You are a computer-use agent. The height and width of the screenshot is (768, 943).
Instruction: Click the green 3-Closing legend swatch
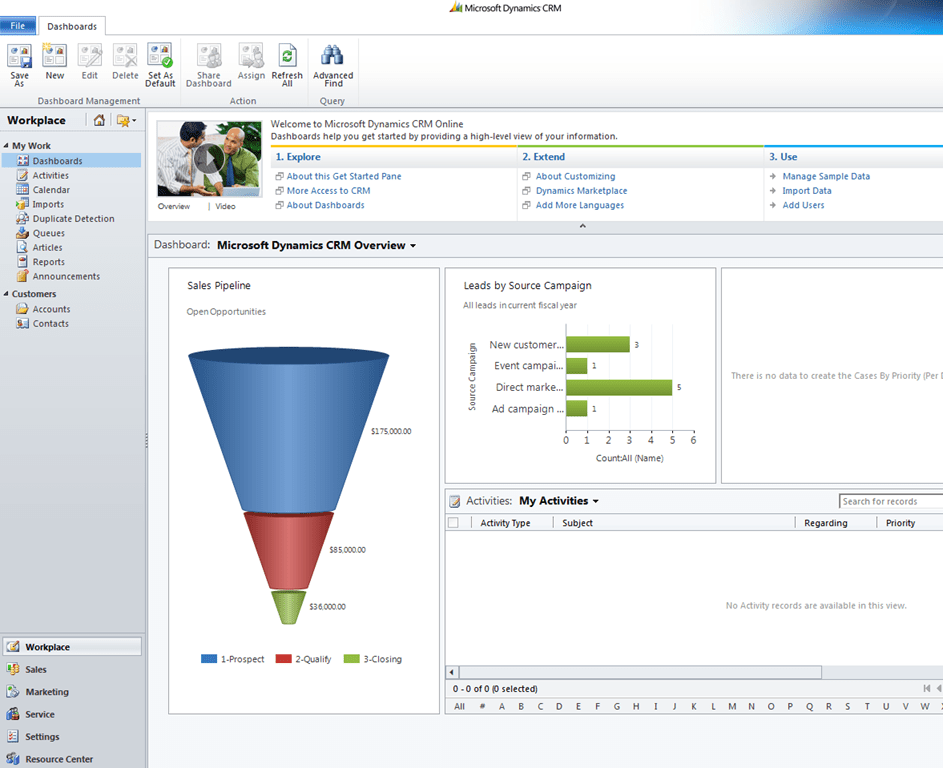tap(351, 659)
